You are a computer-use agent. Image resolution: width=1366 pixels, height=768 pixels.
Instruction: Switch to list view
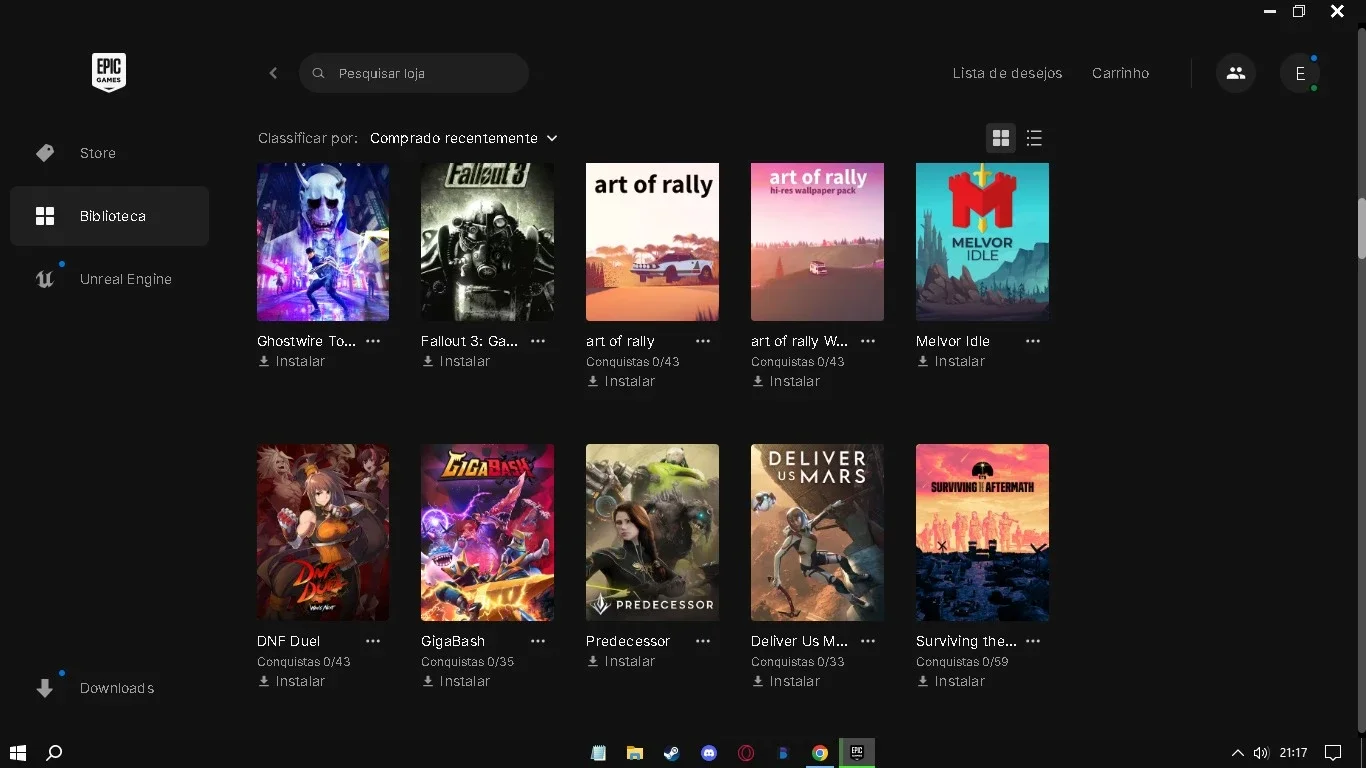coord(1034,138)
